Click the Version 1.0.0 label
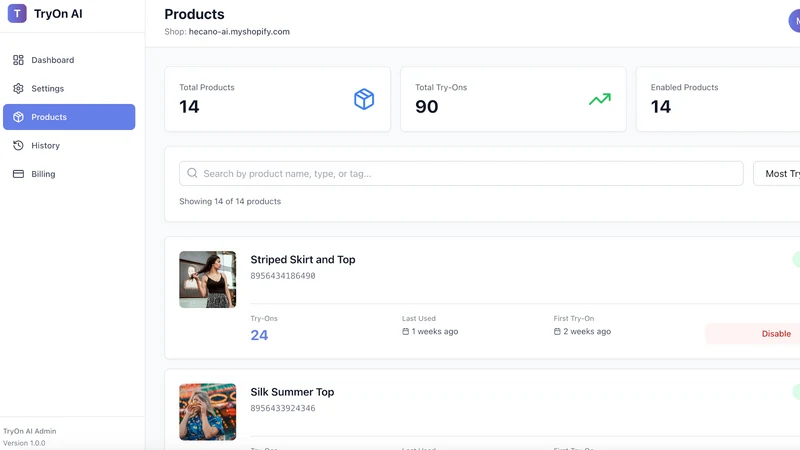Screen dimensions: 800x450 pyautogui.click(x=24, y=443)
